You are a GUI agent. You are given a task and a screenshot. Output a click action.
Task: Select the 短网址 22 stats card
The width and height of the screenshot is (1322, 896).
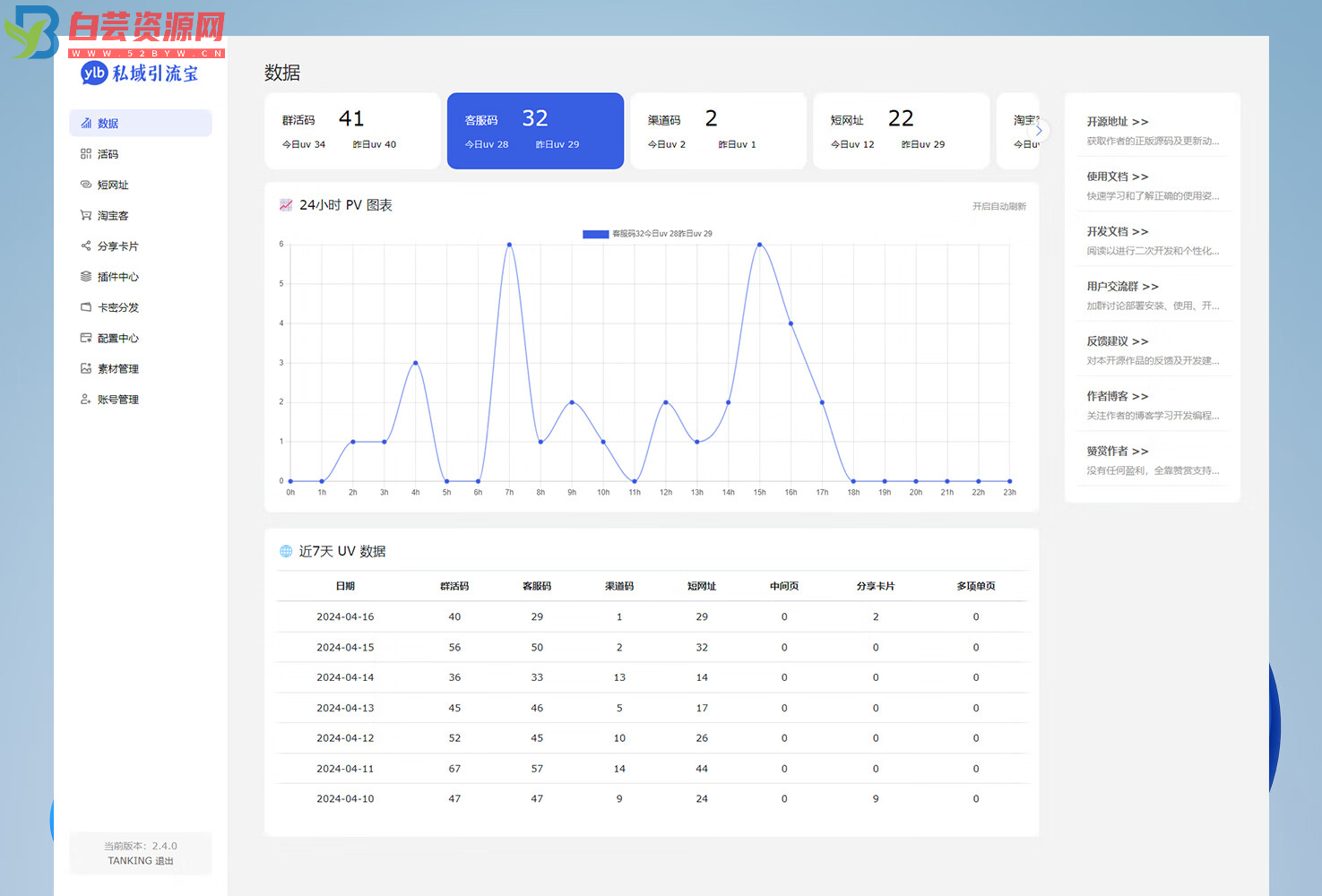tap(901, 131)
